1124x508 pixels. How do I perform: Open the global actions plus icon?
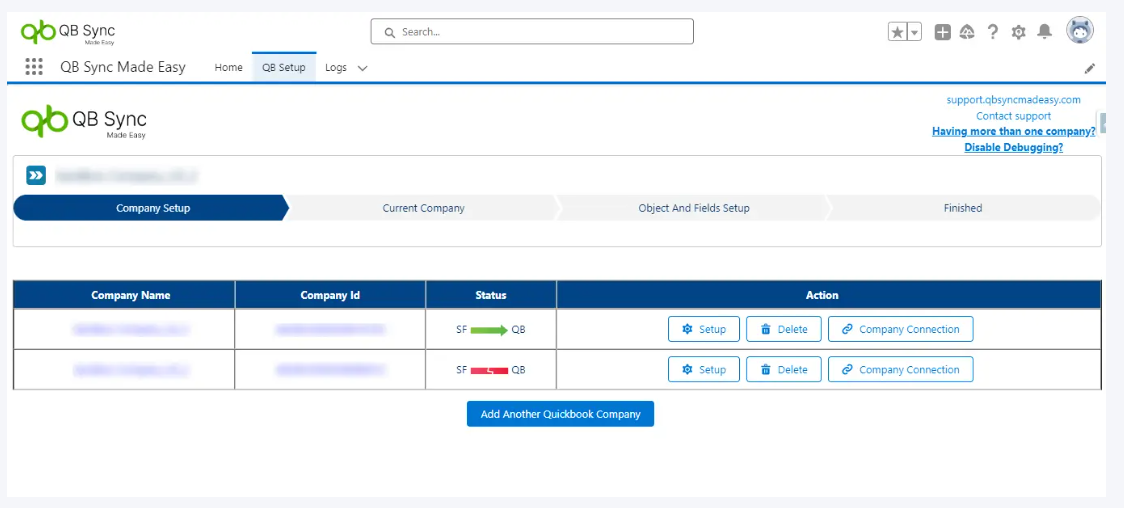943,32
